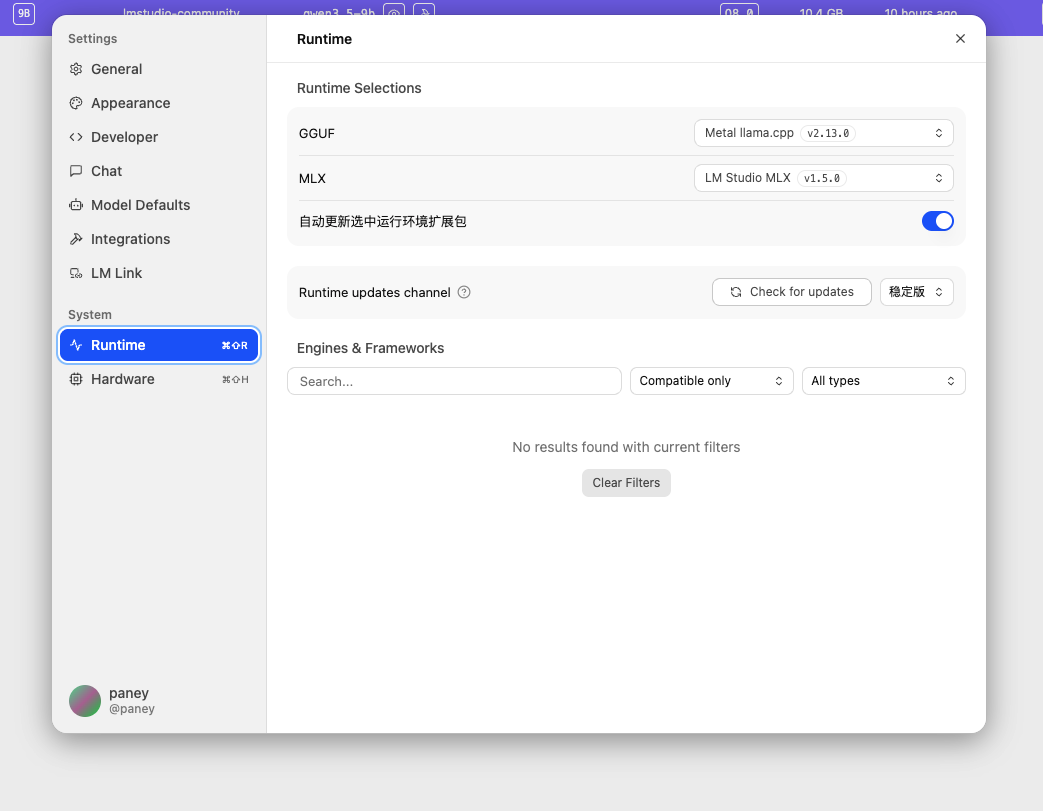Screen dimensions: 1043x811
Task: Click the Hardware chip icon
Action: pyautogui.click(x=76, y=379)
